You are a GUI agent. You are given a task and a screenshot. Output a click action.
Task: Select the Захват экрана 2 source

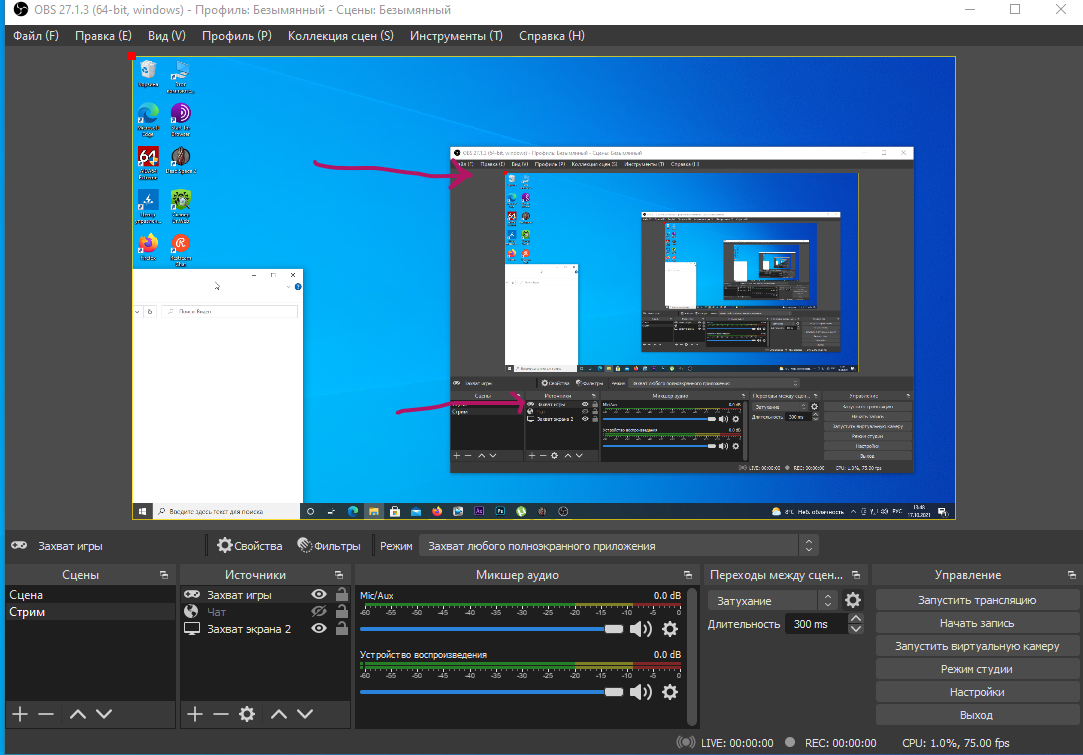[x=249, y=629]
